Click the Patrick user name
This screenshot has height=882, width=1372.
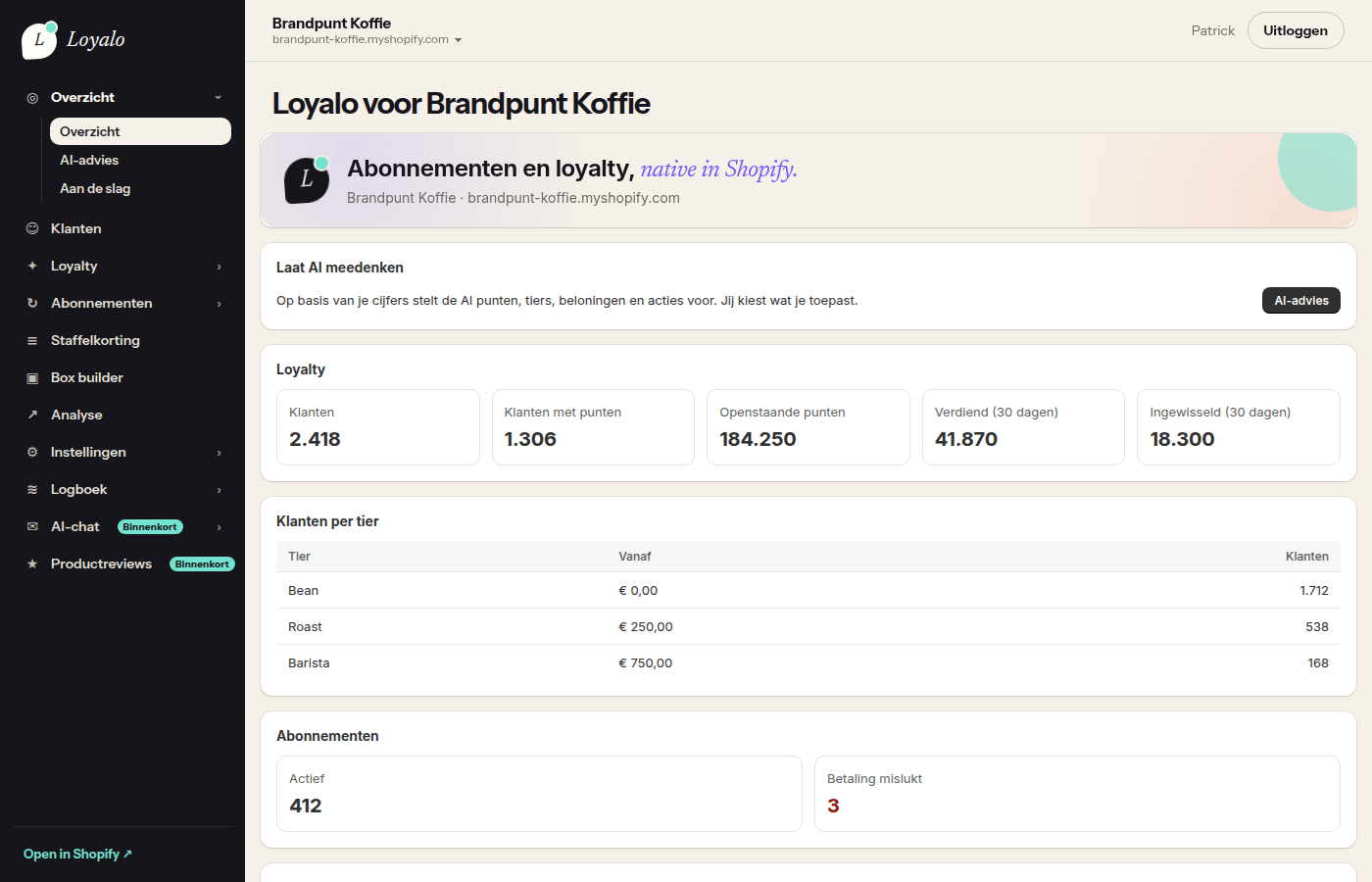click(1212, 30)
